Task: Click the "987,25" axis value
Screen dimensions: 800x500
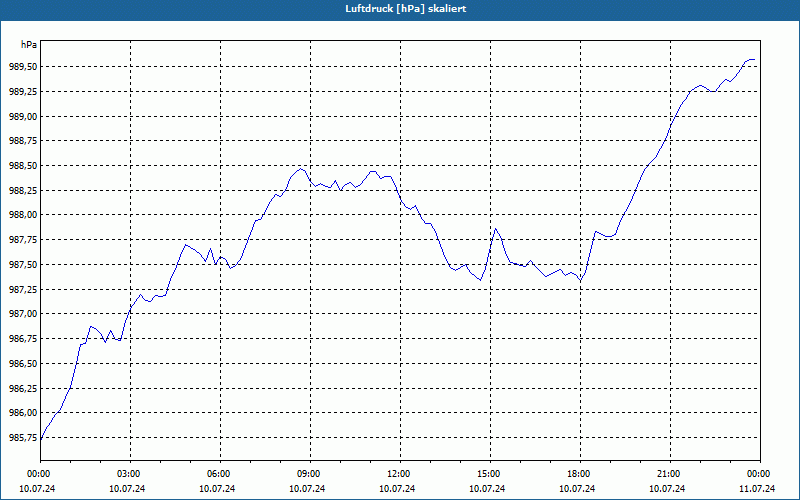Action: 23,290
